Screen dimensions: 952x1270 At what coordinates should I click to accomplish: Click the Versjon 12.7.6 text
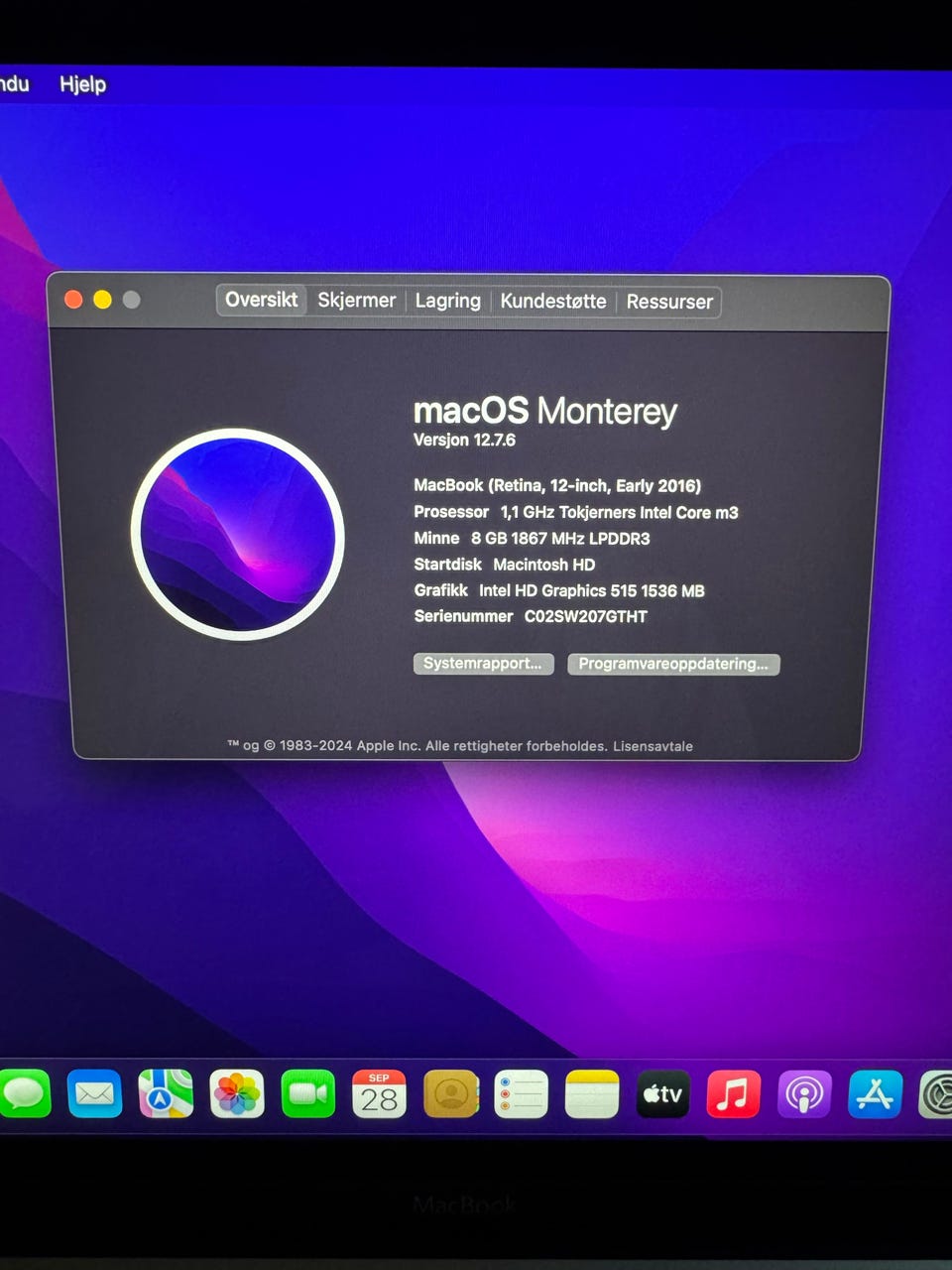coord(464,440)
